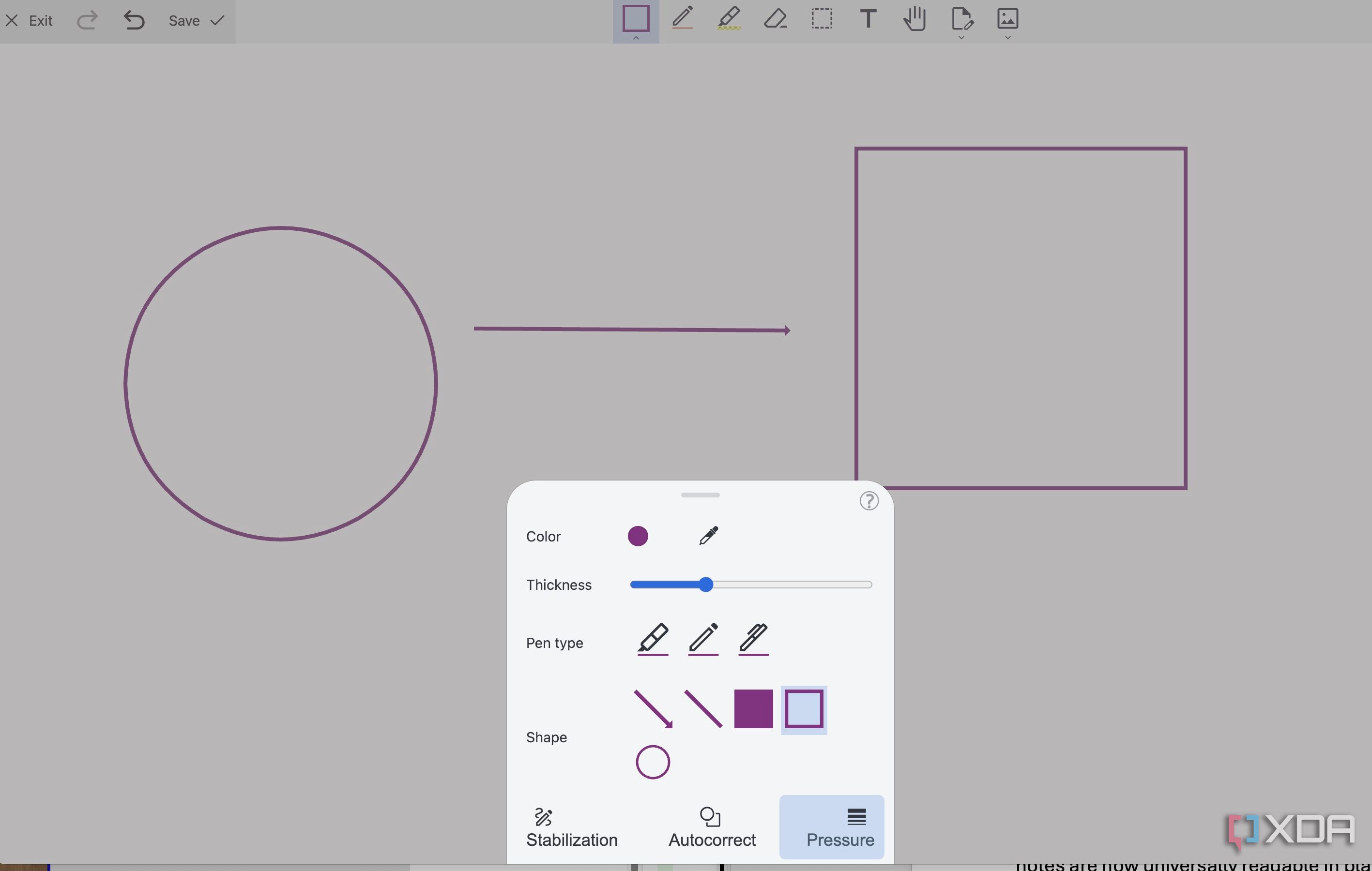Pick a color with the eyedropper

click(708, 536)
